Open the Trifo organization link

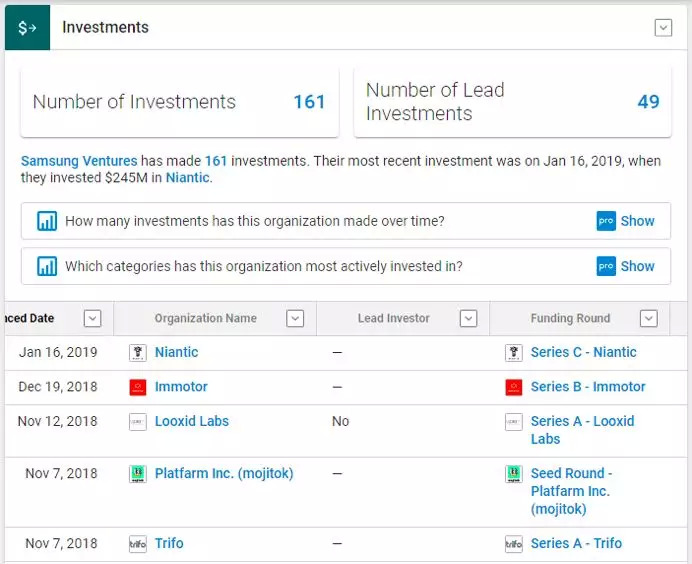(169, 544)
